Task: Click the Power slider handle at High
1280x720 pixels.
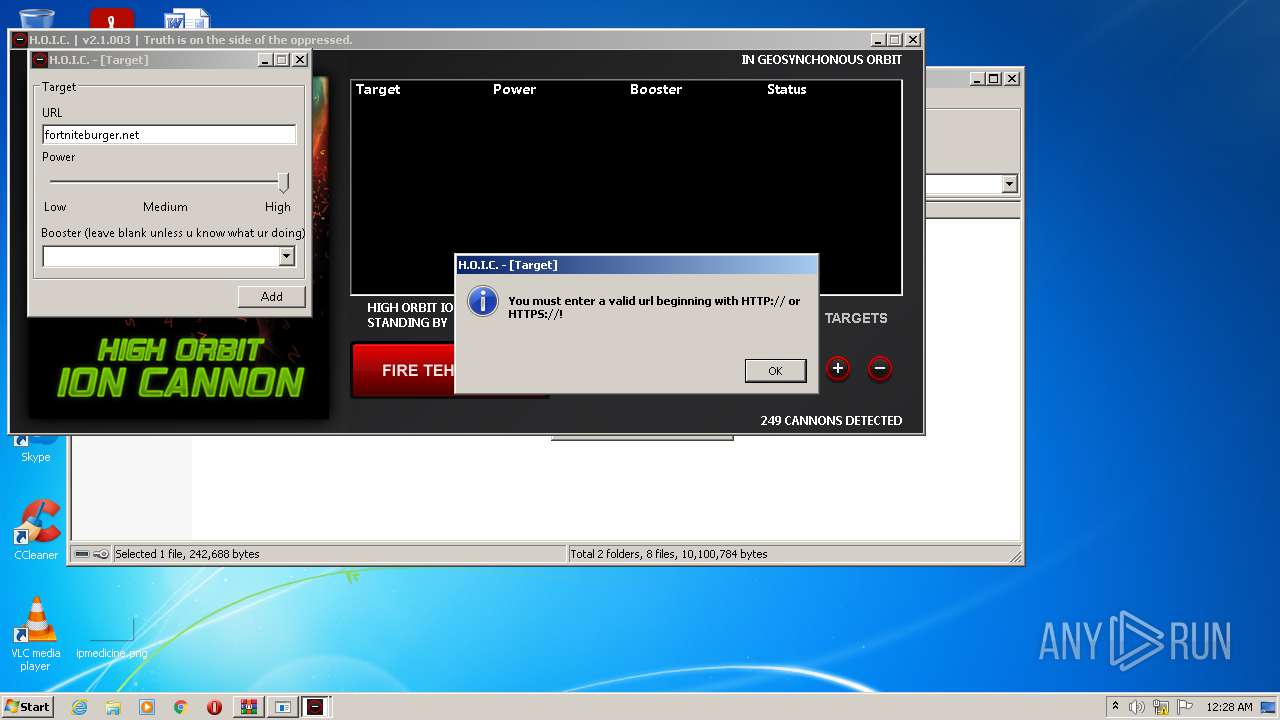Action: 283,182
